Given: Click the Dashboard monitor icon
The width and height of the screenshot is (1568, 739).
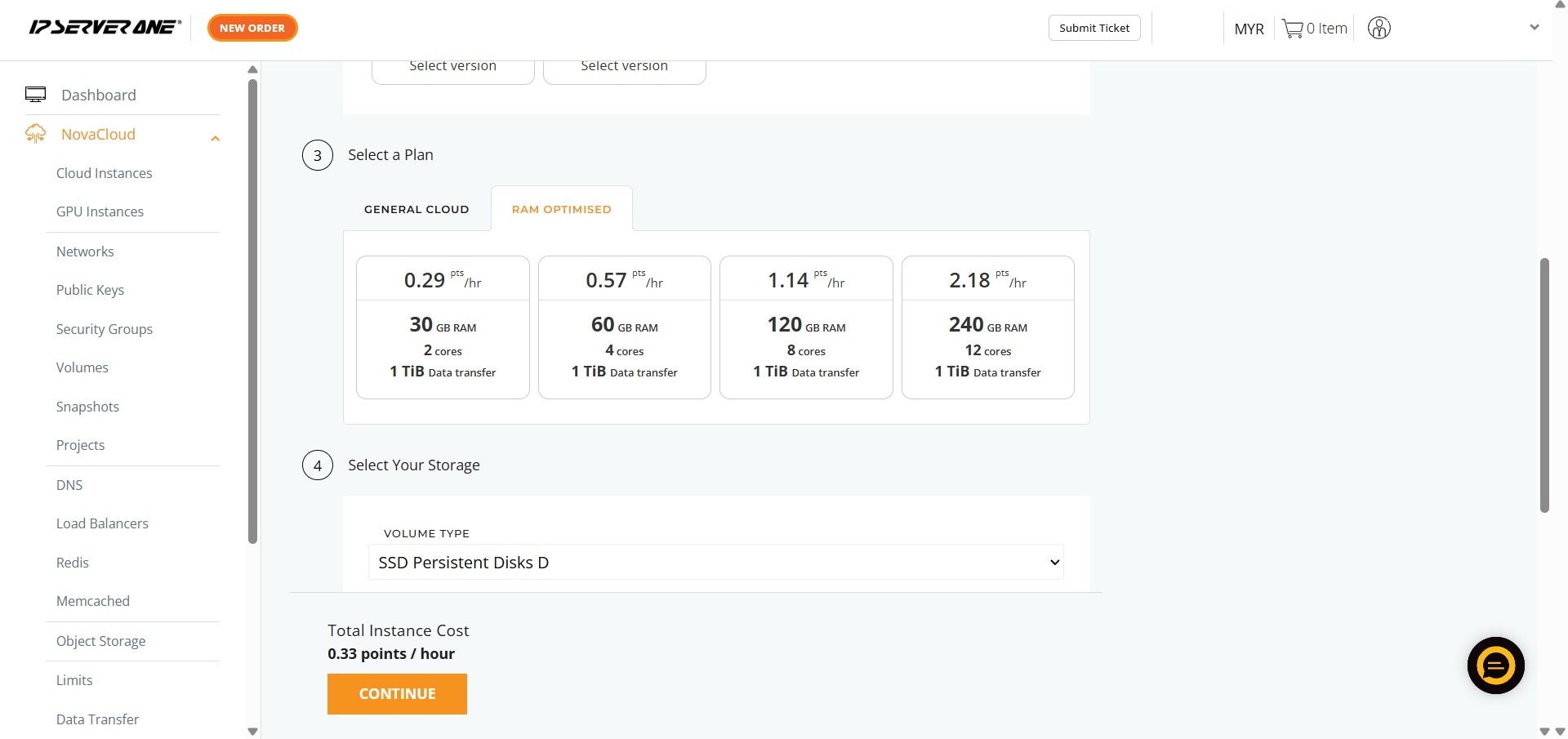Looking at the screenshot, I should 35,95.
